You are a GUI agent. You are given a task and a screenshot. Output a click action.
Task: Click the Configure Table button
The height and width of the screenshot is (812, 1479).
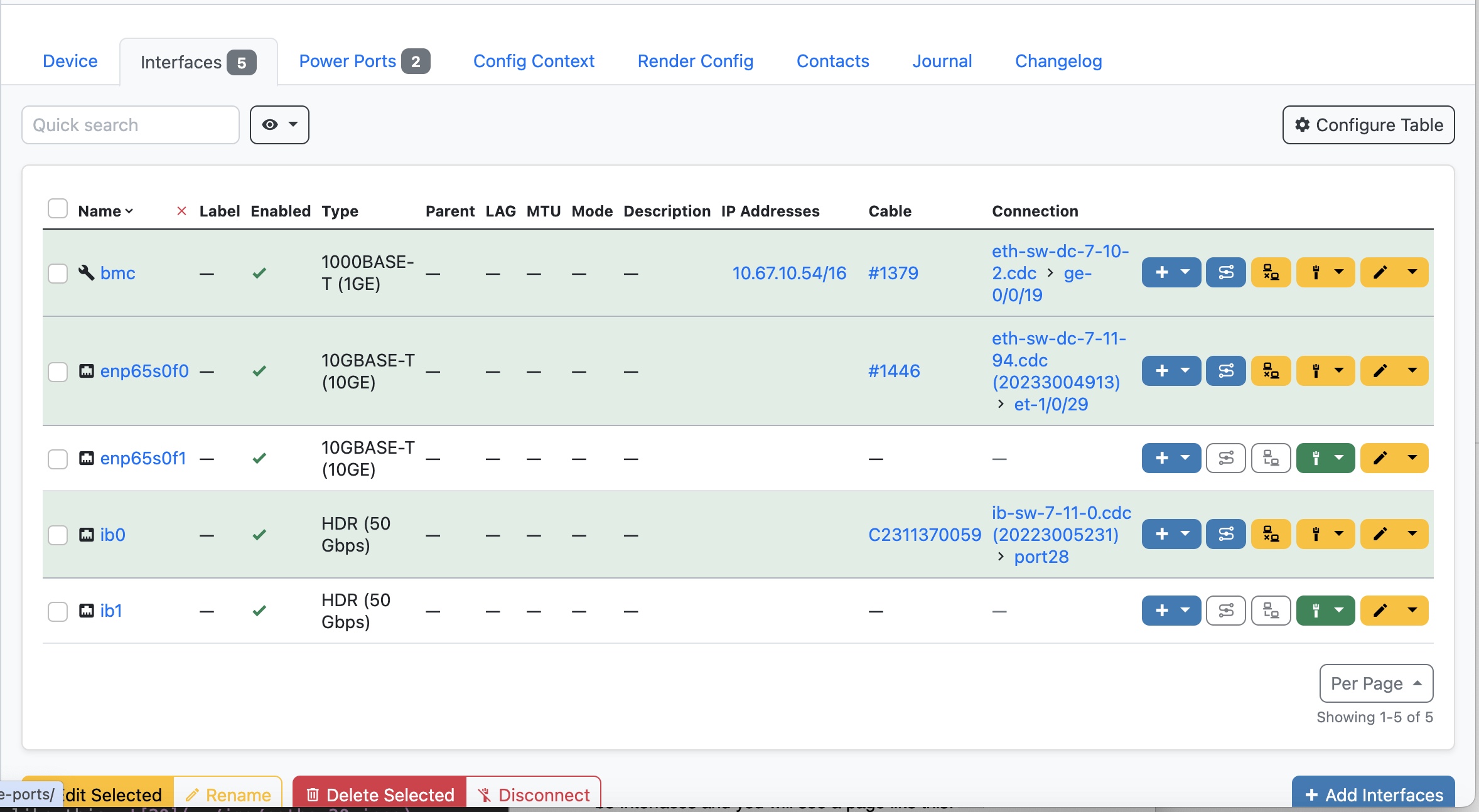click(x=1369, y=125)
